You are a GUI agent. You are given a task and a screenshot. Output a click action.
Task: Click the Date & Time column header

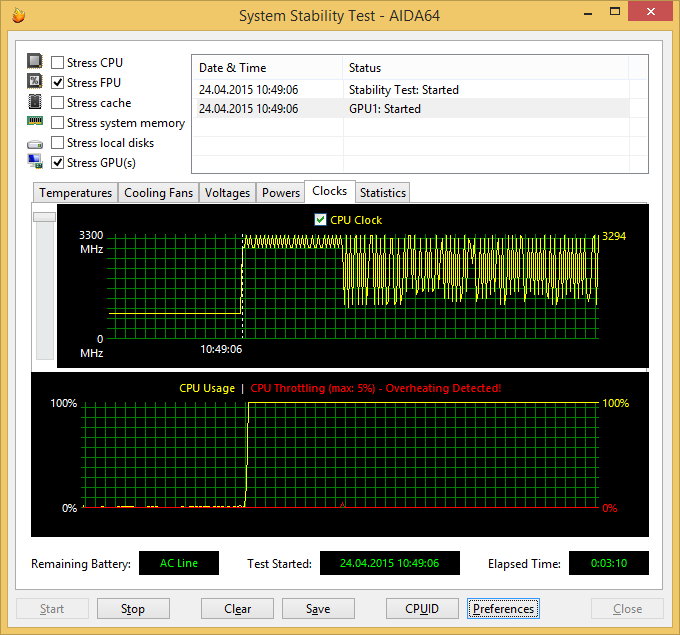point(267,68)
